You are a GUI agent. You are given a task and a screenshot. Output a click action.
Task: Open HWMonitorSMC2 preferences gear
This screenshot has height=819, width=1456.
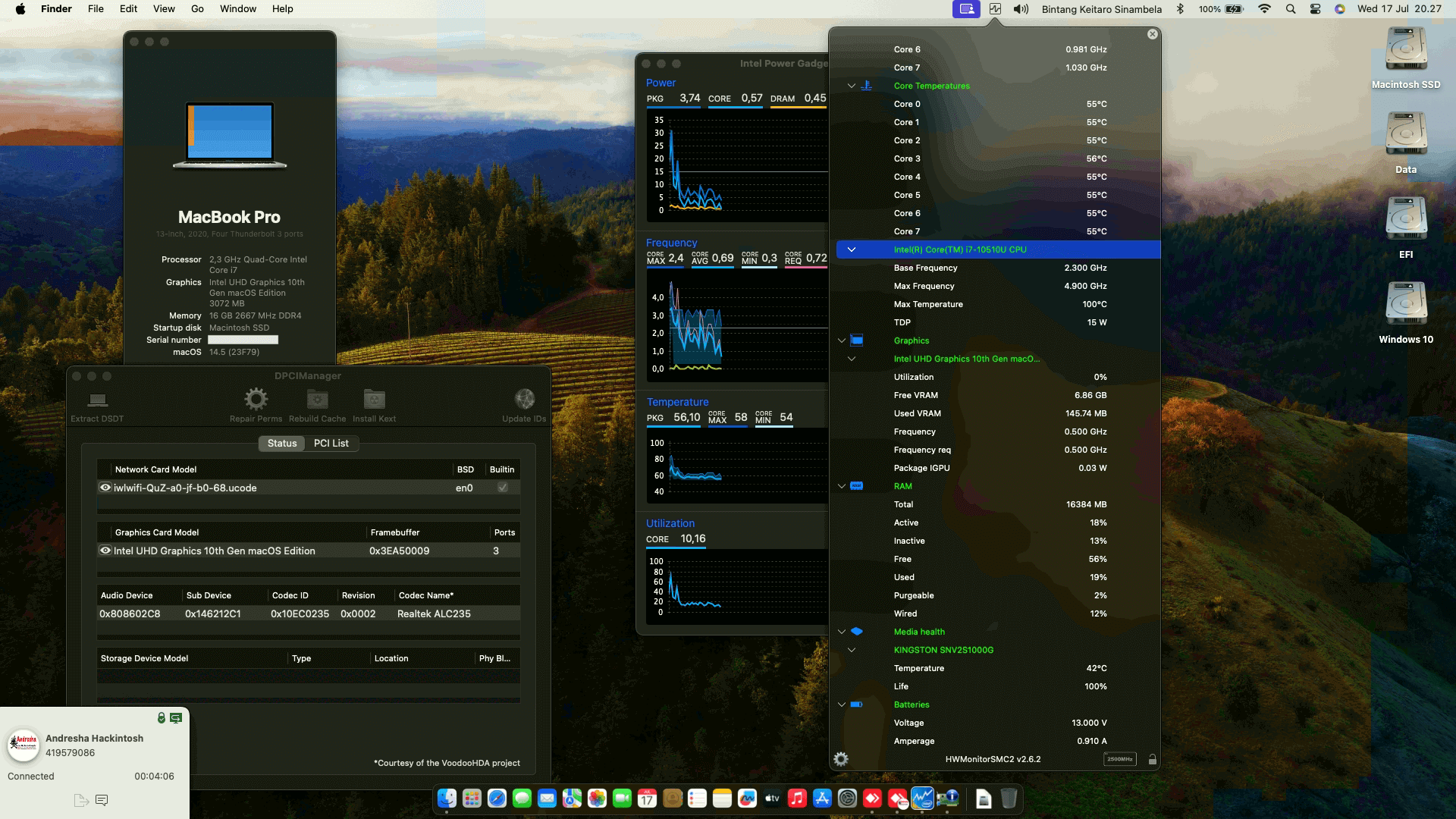pyautogui.click(x=841, y=758)
